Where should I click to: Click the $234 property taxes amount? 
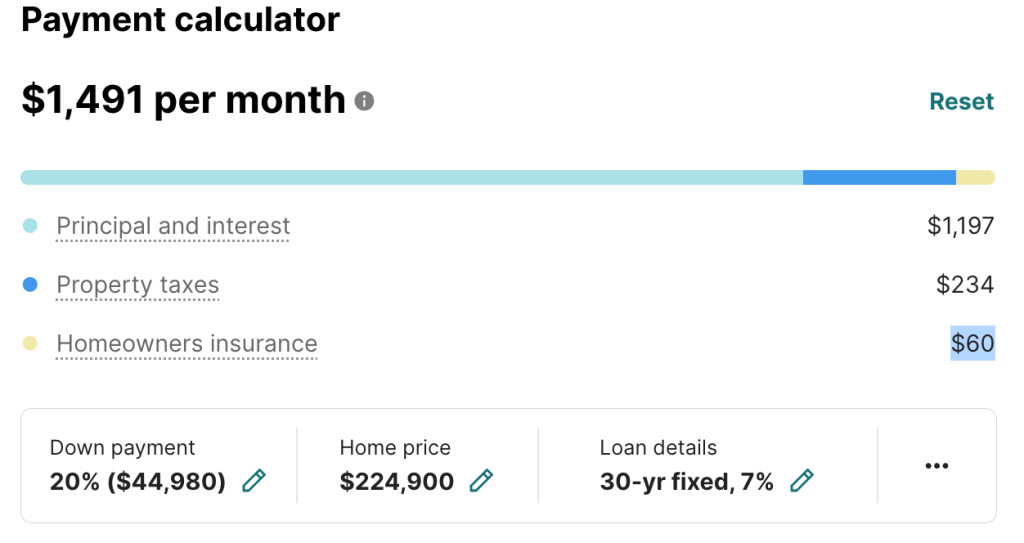pos(965,285)
